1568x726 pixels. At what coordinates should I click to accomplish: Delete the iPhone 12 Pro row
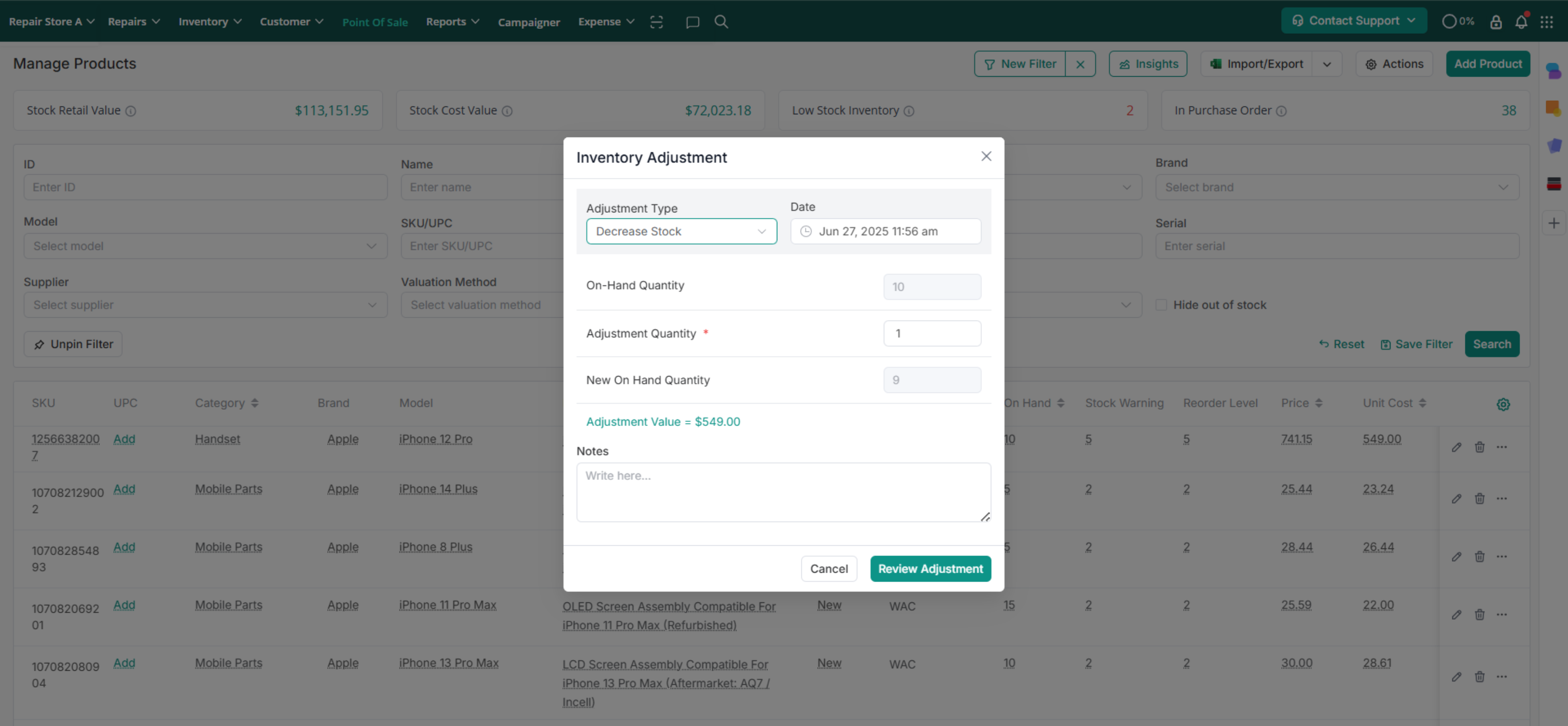pyautogui.click(x=1480, y=447)
